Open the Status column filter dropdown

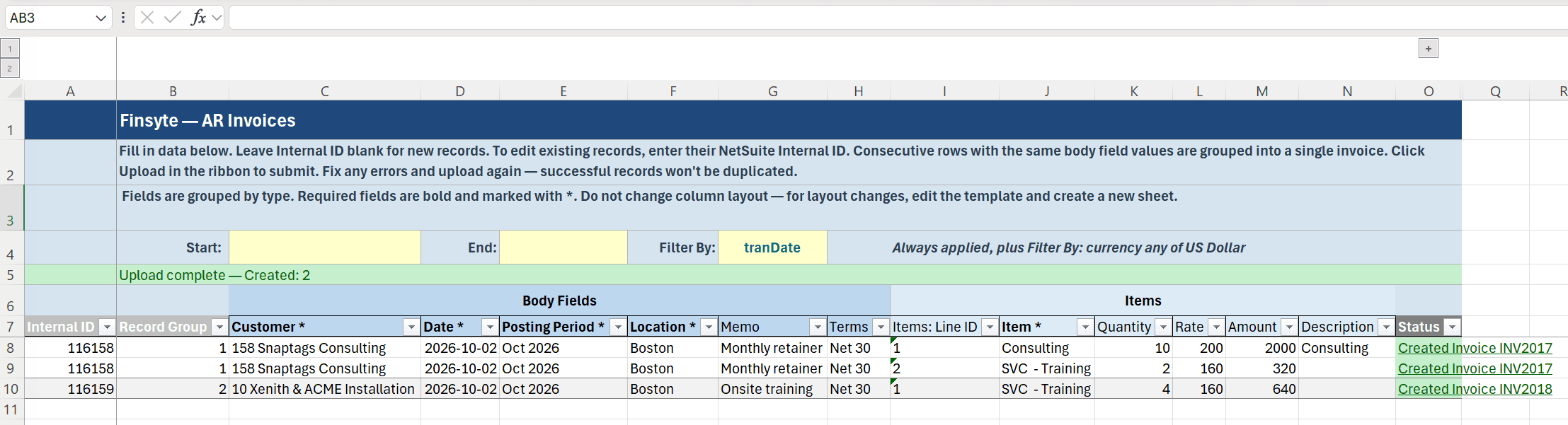(x=1453, y=327)
